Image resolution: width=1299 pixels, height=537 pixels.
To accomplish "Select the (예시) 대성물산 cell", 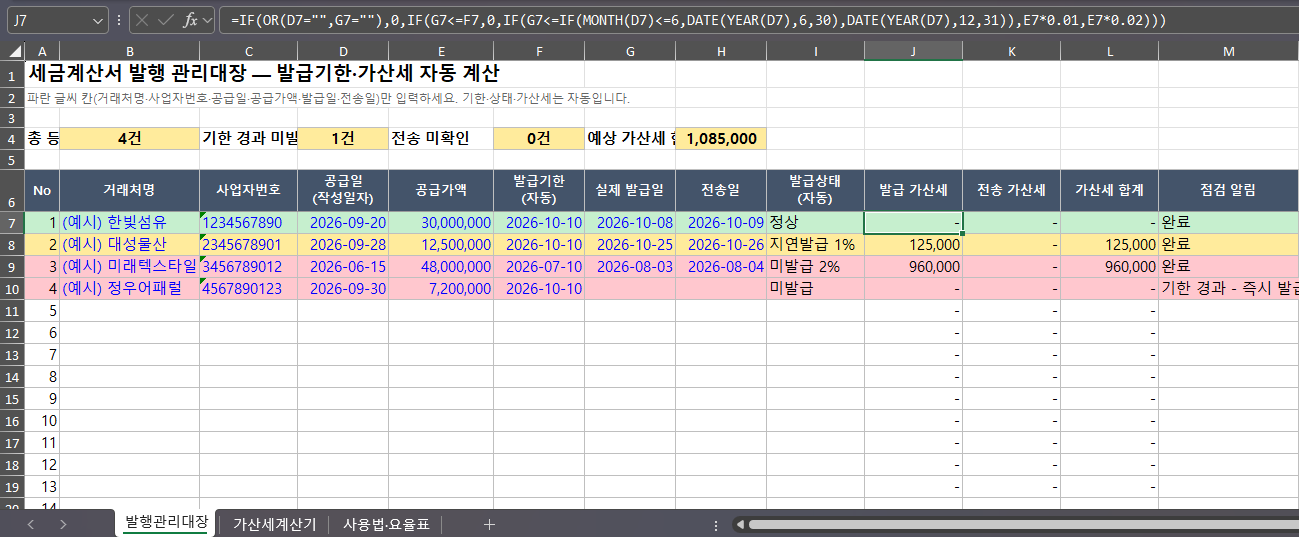I will click(x=129, y=244).
